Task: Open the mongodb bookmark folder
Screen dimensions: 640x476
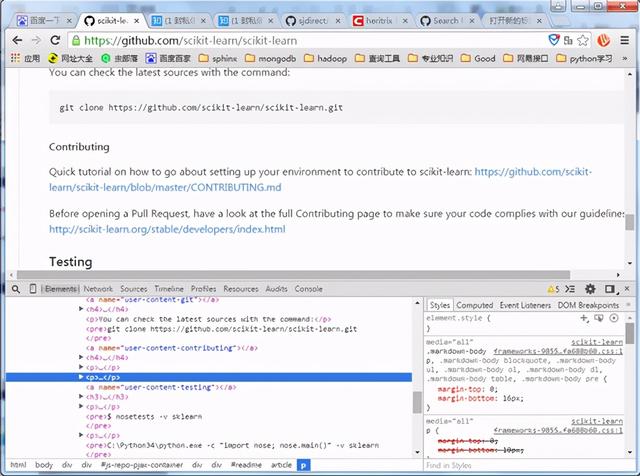Action: pos(271,58)
